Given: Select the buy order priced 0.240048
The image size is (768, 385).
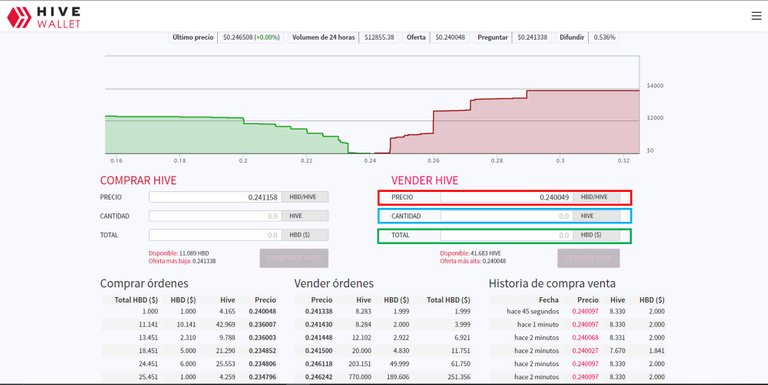Looking at the screenshot, I should pyautogui.click(x=189, y=312).
